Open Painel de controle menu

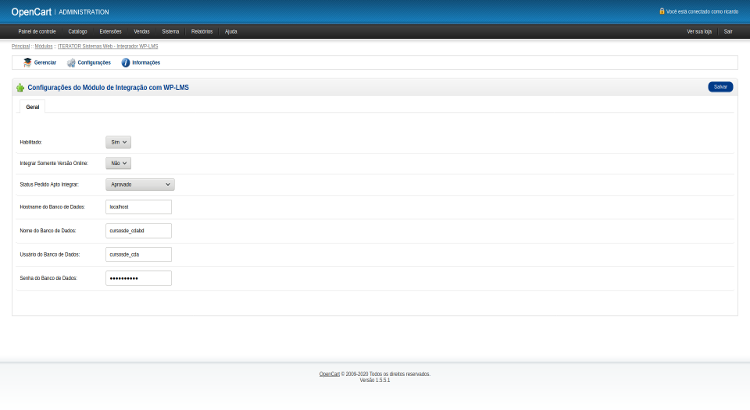click(37, 32)
